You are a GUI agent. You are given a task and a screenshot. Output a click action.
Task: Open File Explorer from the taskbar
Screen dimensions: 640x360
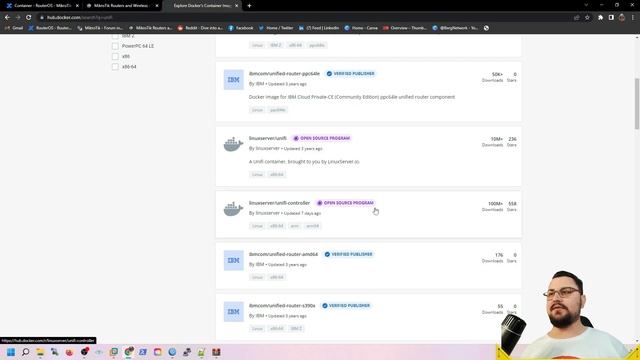[40, 352]
